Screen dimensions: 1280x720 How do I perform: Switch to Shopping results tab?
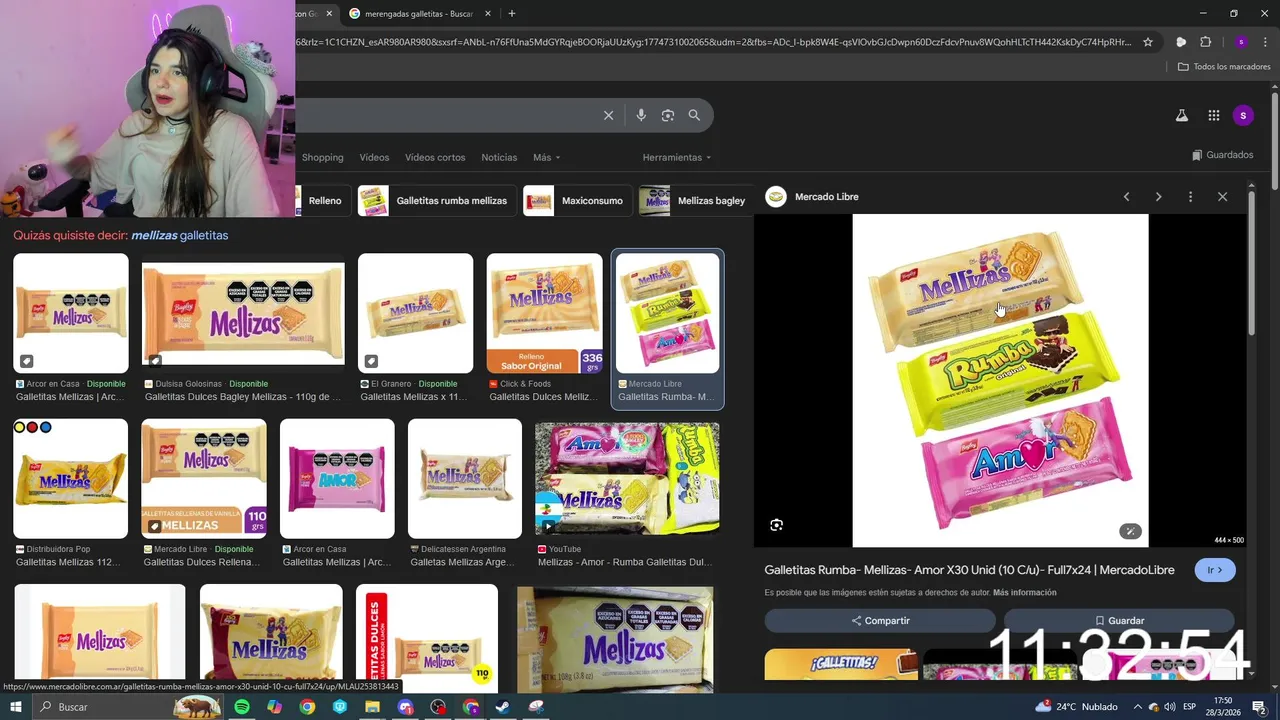(322, 157)
